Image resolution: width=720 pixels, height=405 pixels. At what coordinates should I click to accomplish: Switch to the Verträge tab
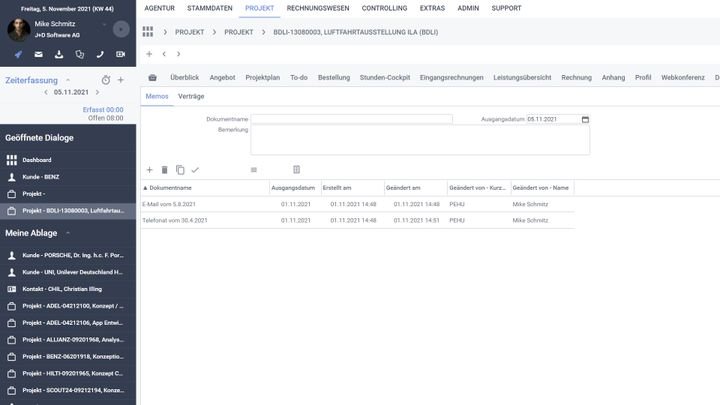[x=191, y=96]
